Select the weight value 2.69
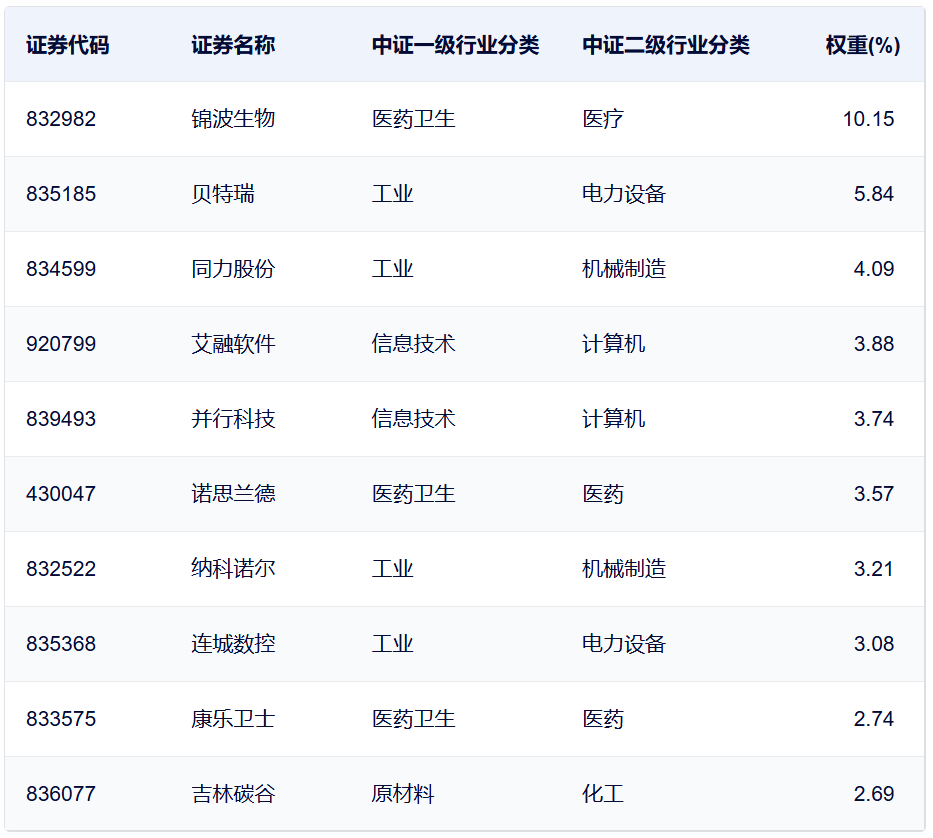The height and width of the screenshot is (838, 933). (x=873, y=794)
